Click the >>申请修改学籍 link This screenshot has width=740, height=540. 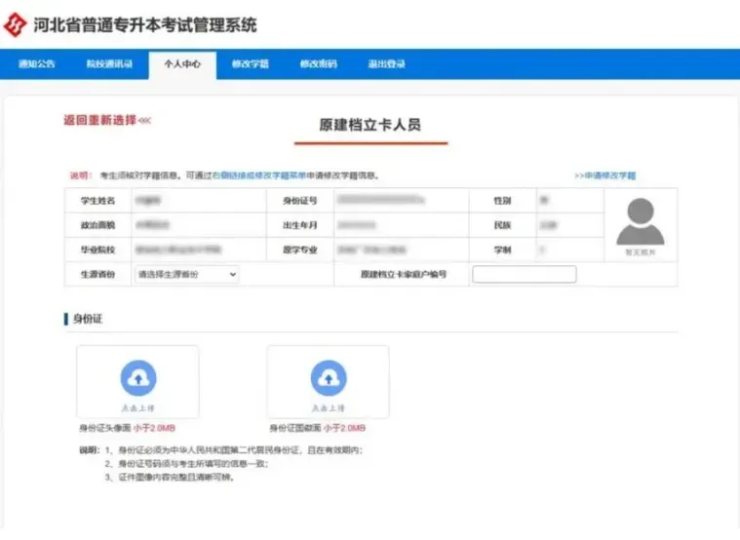pyautogui.click(x=605, y=176)
